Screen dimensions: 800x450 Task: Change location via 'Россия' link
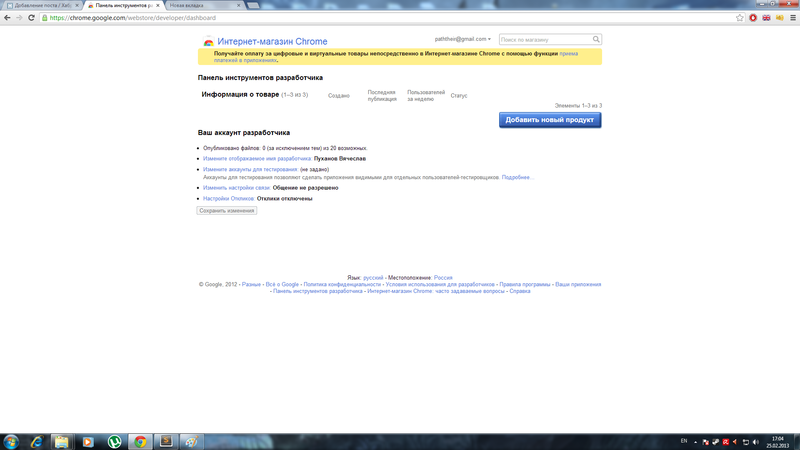443,278
